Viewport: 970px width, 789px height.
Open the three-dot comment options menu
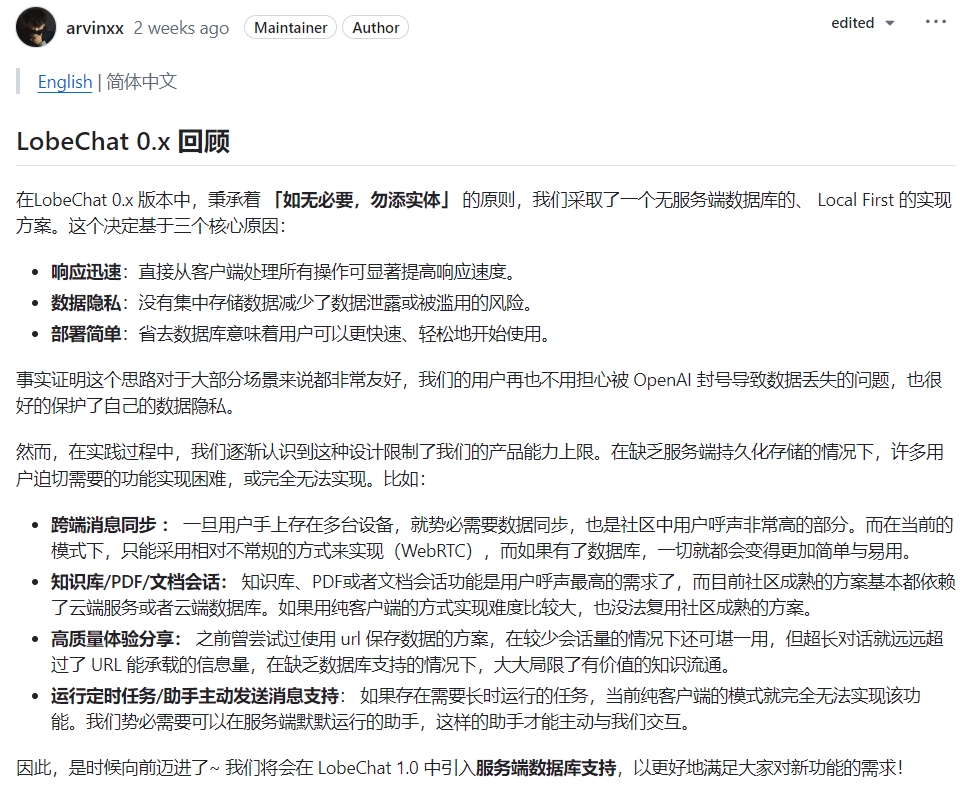[x=935, y=22]
